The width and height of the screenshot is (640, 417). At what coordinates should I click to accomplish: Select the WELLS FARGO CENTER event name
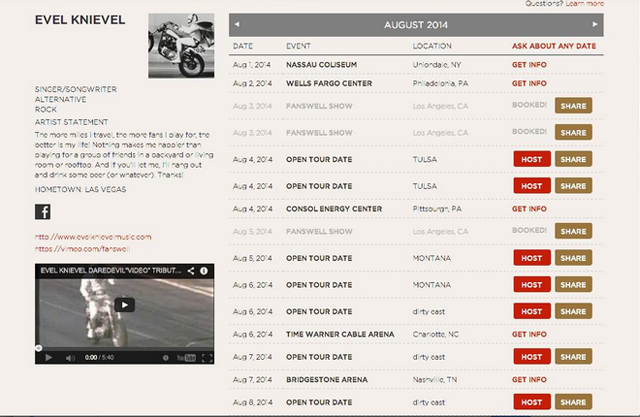[329, 83]
